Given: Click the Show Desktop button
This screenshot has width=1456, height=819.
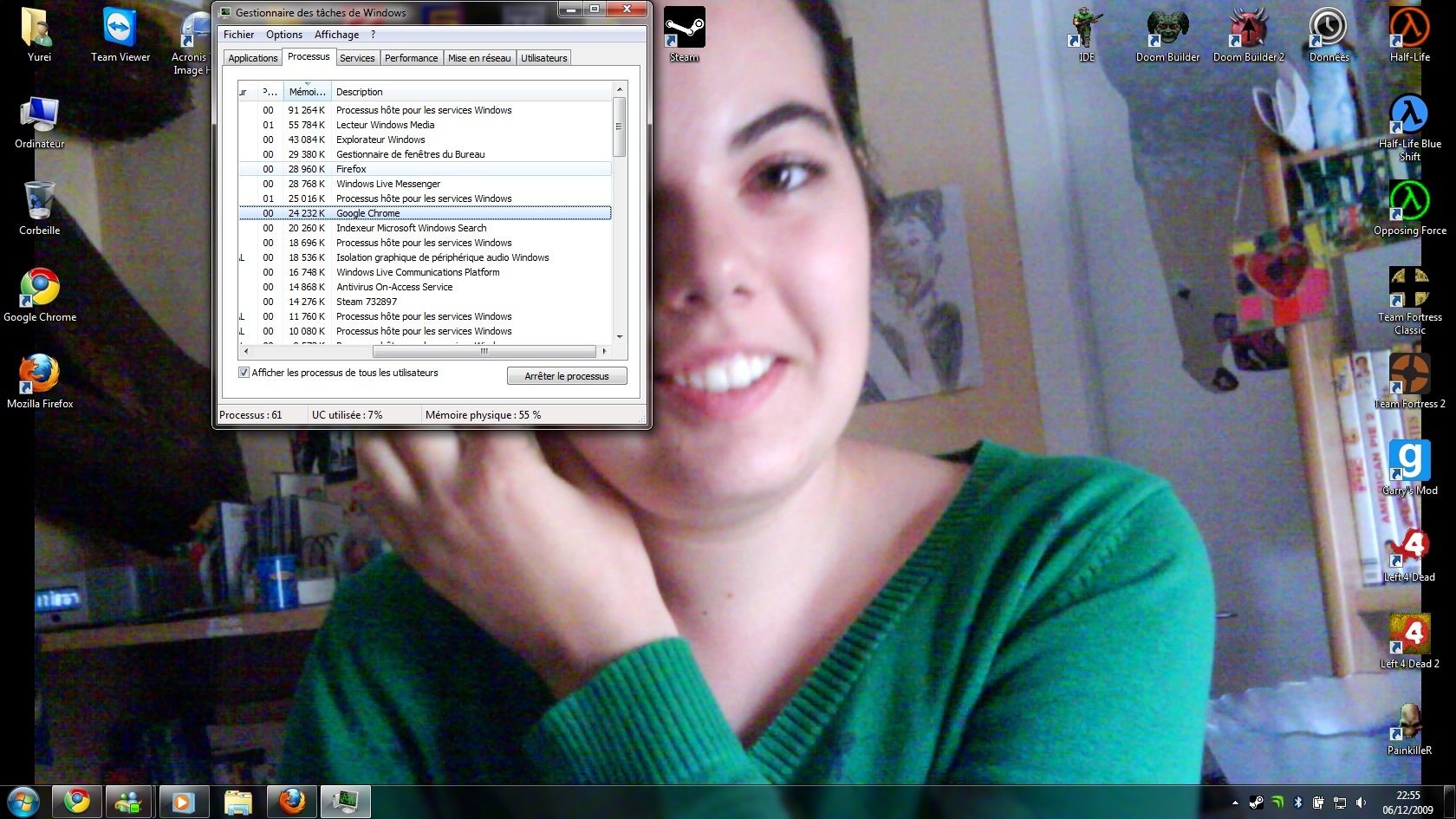Looking at the screenshot, I should [1449, 803].
